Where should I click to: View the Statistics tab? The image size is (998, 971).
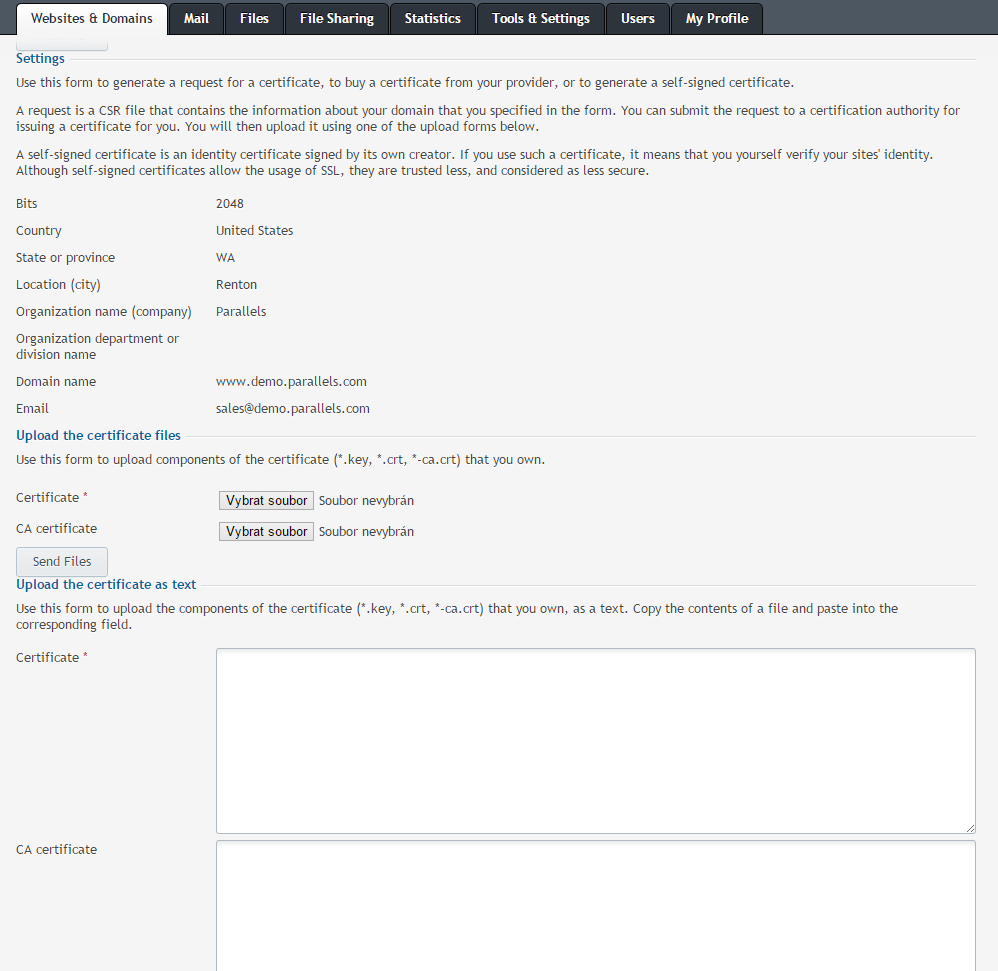432,19
